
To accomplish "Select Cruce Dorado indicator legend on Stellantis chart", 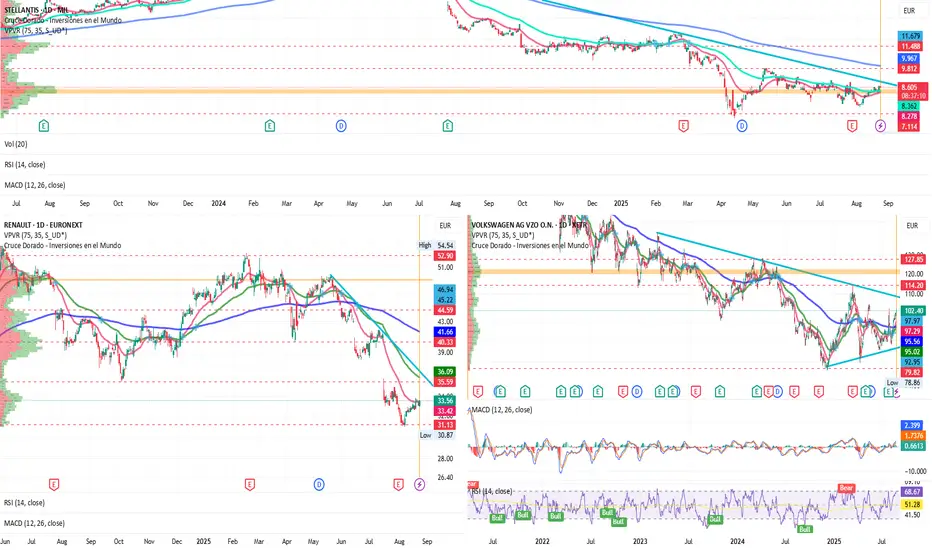I will pos(63,20).
